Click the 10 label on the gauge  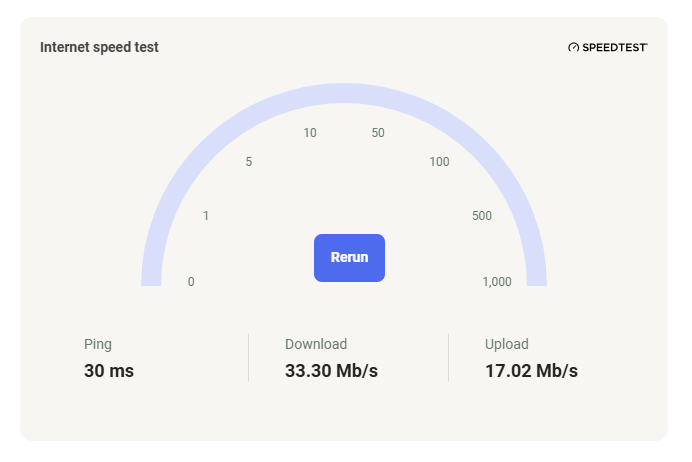tap(310, 134)
